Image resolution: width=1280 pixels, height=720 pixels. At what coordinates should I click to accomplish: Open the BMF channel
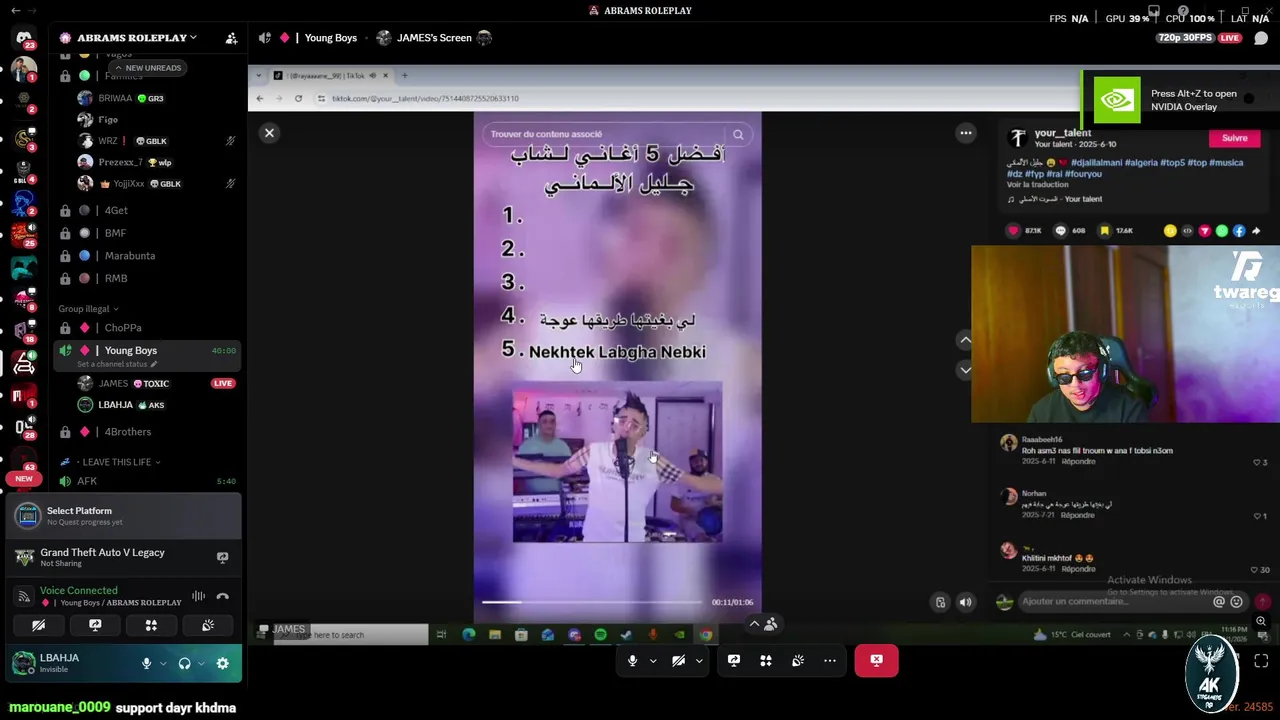(x=147, y=233)
